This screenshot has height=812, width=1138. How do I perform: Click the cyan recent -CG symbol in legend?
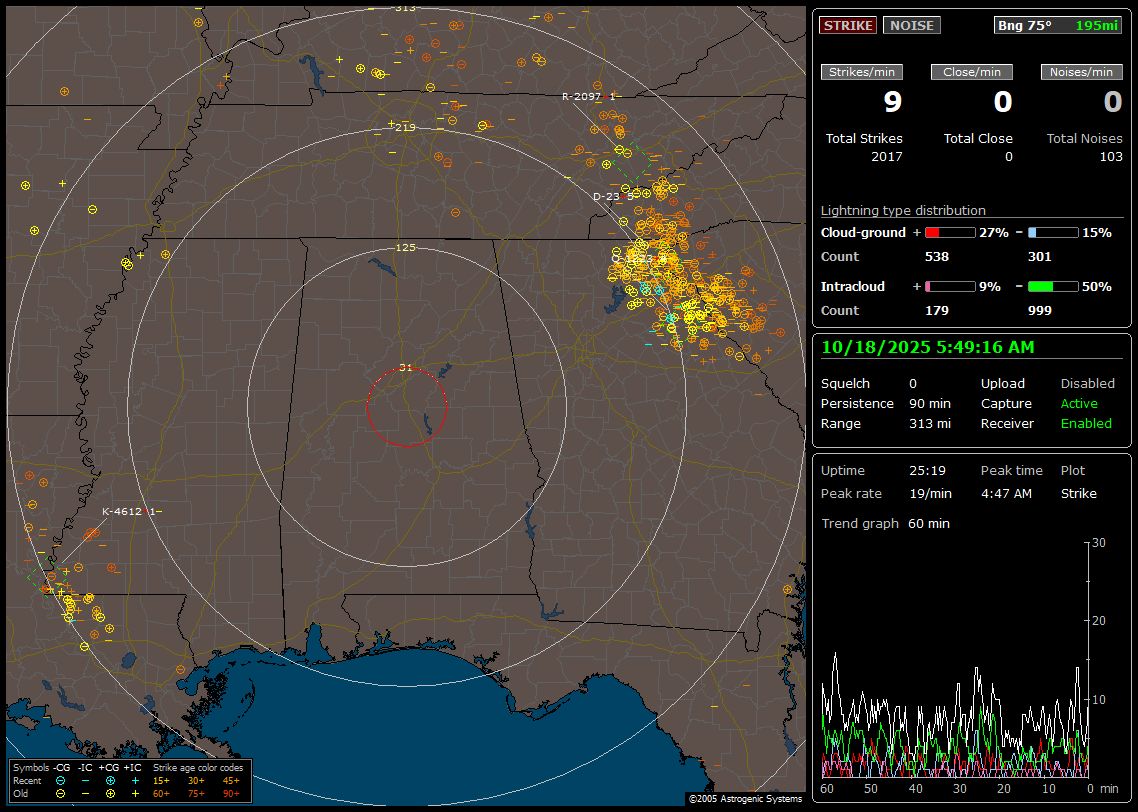61,780
